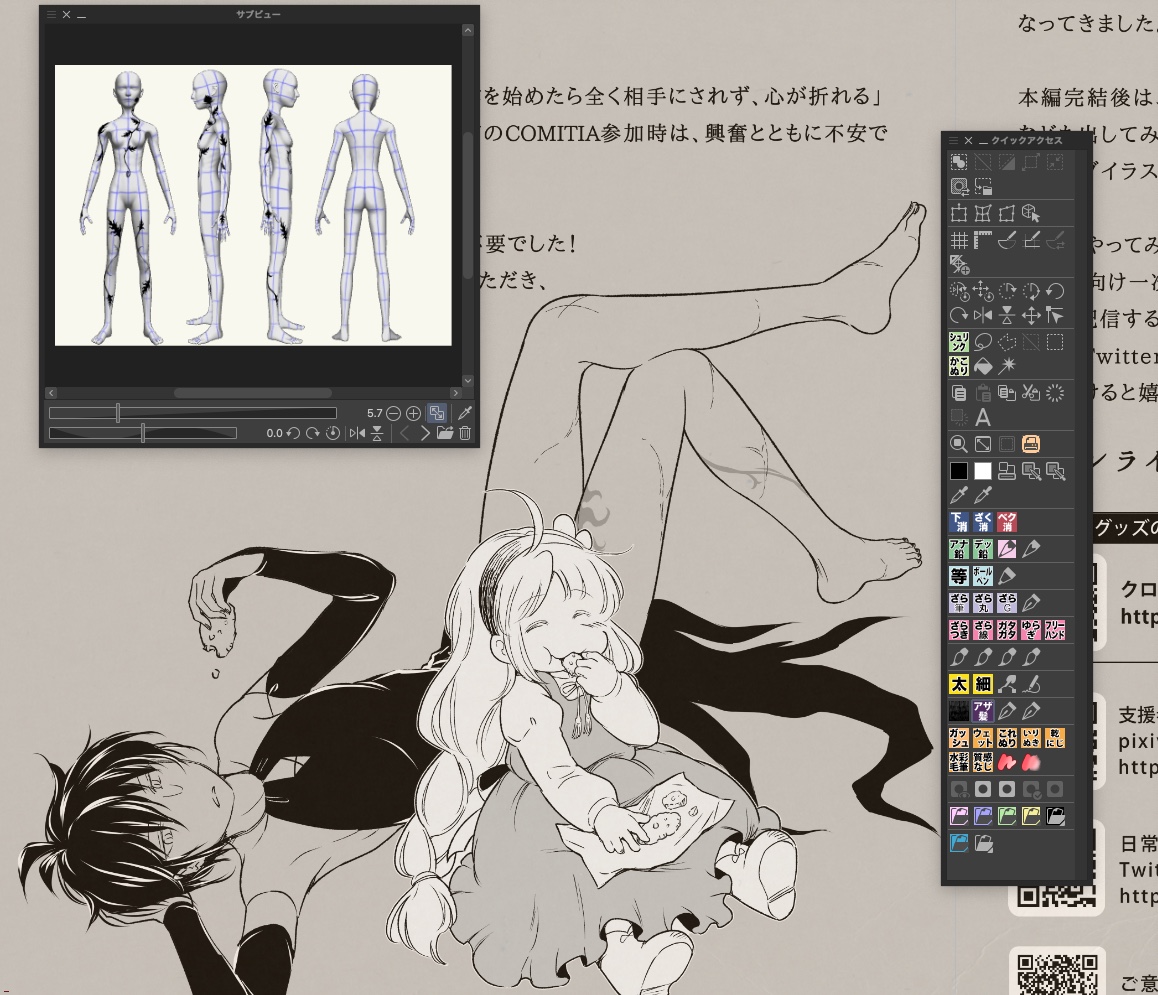This screenshot has height=995, width=1158.
Task: Flip Sub View image vertically
Action: click(377, 434)
